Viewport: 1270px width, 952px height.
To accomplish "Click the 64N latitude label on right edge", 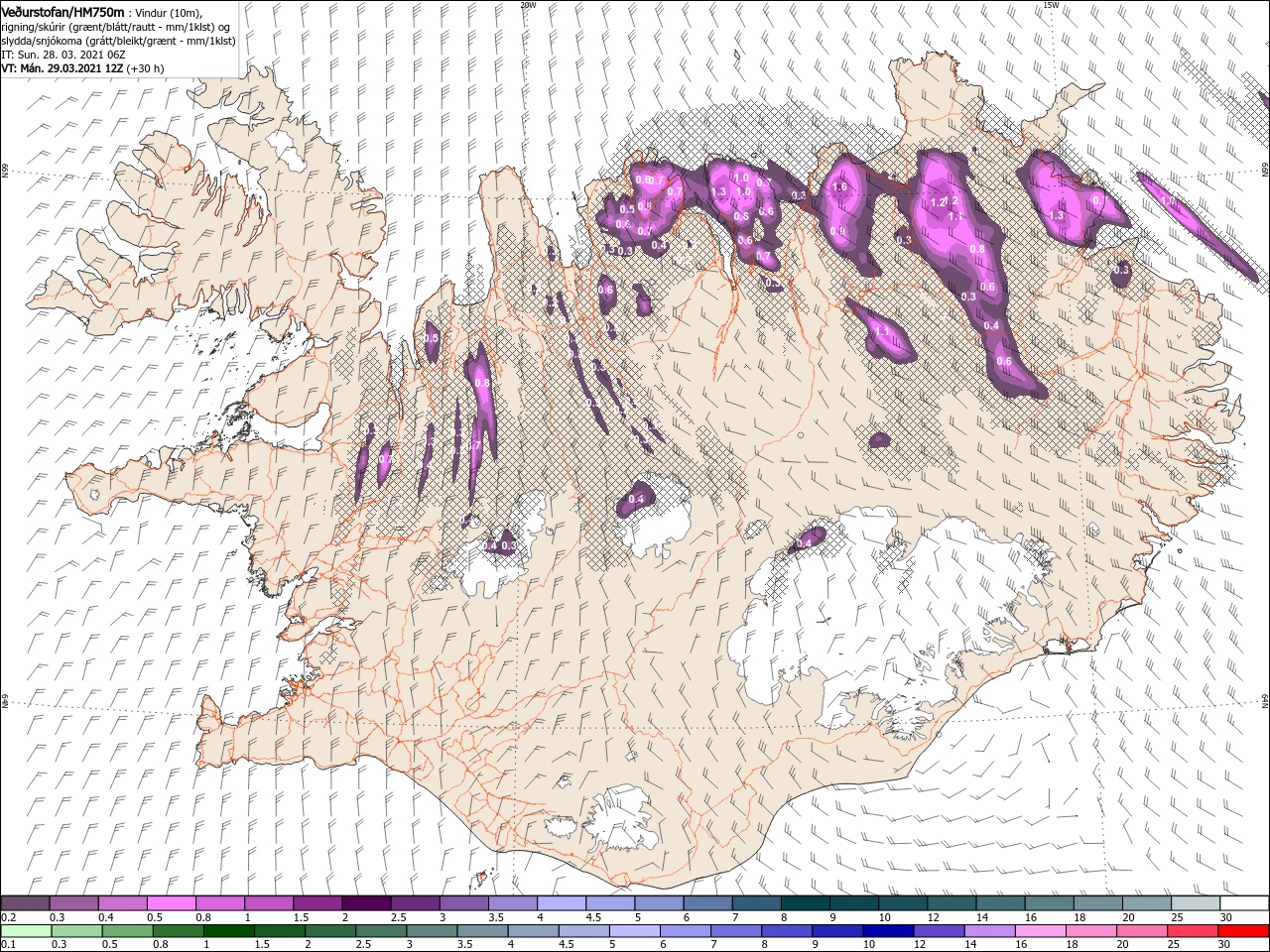I will (1265, 700).
